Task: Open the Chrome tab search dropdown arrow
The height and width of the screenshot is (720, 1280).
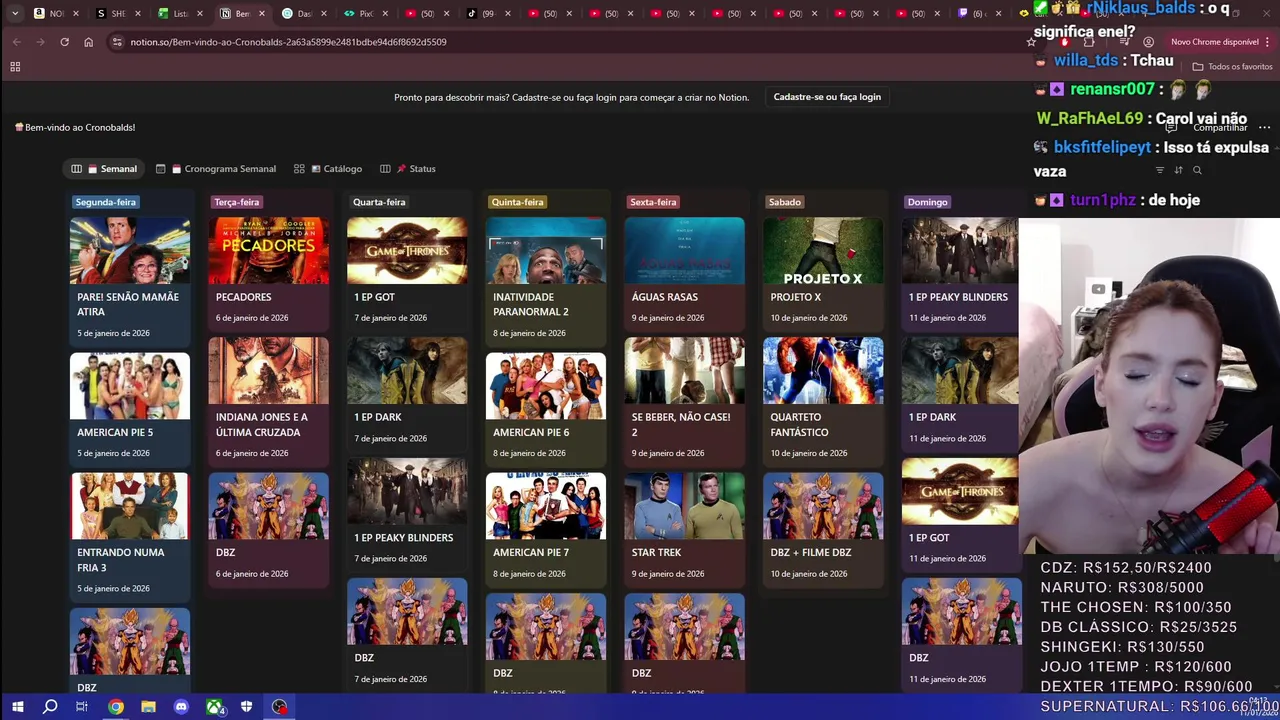Action: coord(14,13)
